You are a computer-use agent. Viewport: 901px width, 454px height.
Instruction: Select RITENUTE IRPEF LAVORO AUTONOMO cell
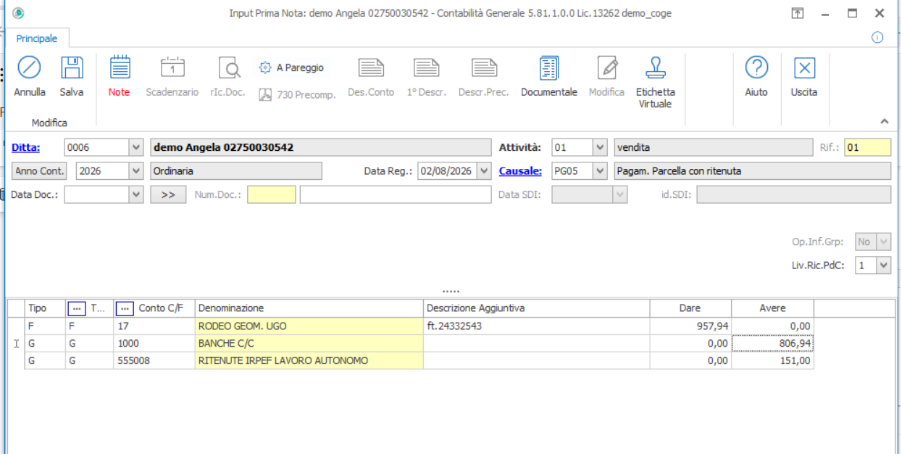click(x=309, y=361)
